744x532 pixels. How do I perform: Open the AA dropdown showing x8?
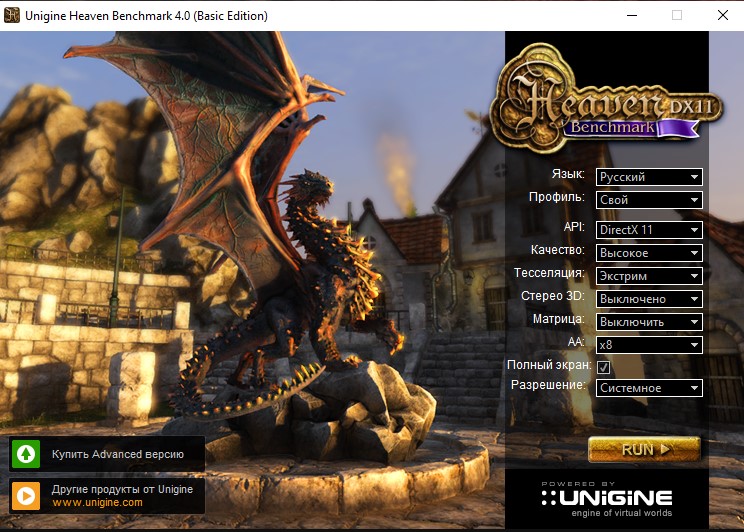[649, 345]
